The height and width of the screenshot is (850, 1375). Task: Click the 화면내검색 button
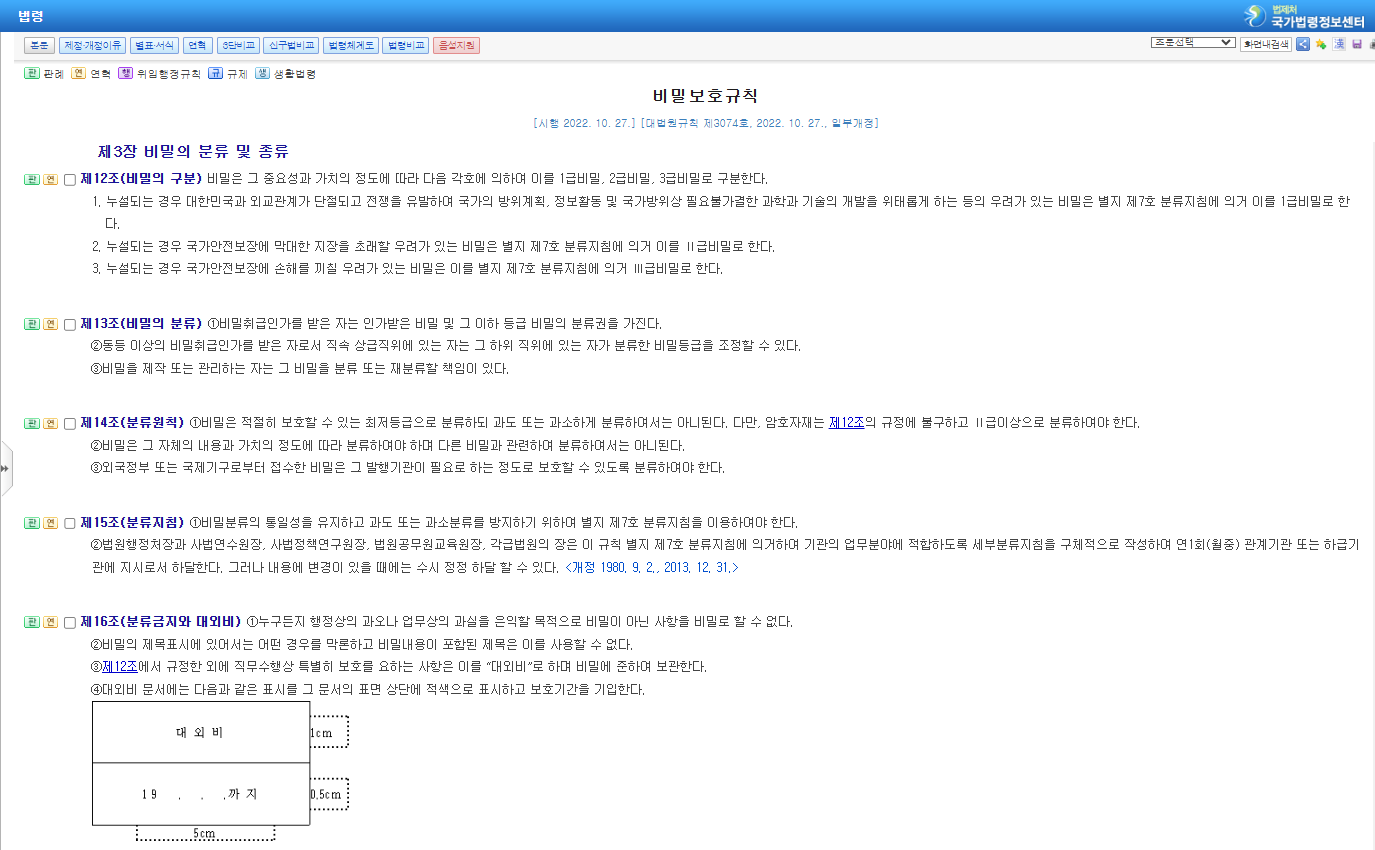pos(1265,44)
